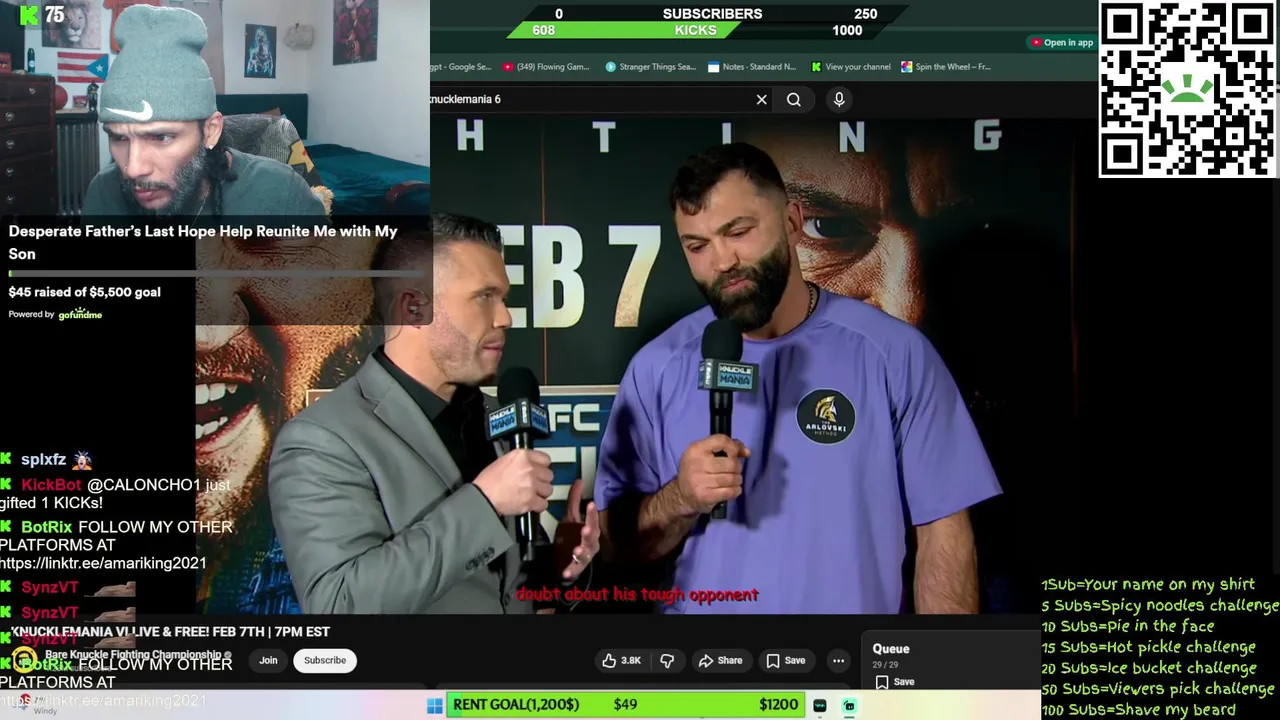Open the Notes - Standard N... bookmark

(x=752, y=67)
